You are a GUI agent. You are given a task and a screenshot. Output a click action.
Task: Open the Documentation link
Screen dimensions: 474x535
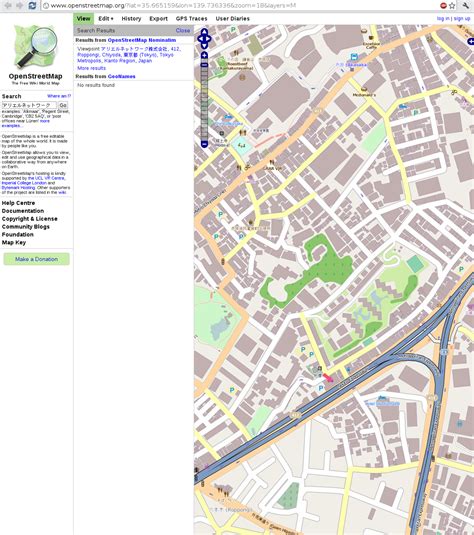(23, 211)
